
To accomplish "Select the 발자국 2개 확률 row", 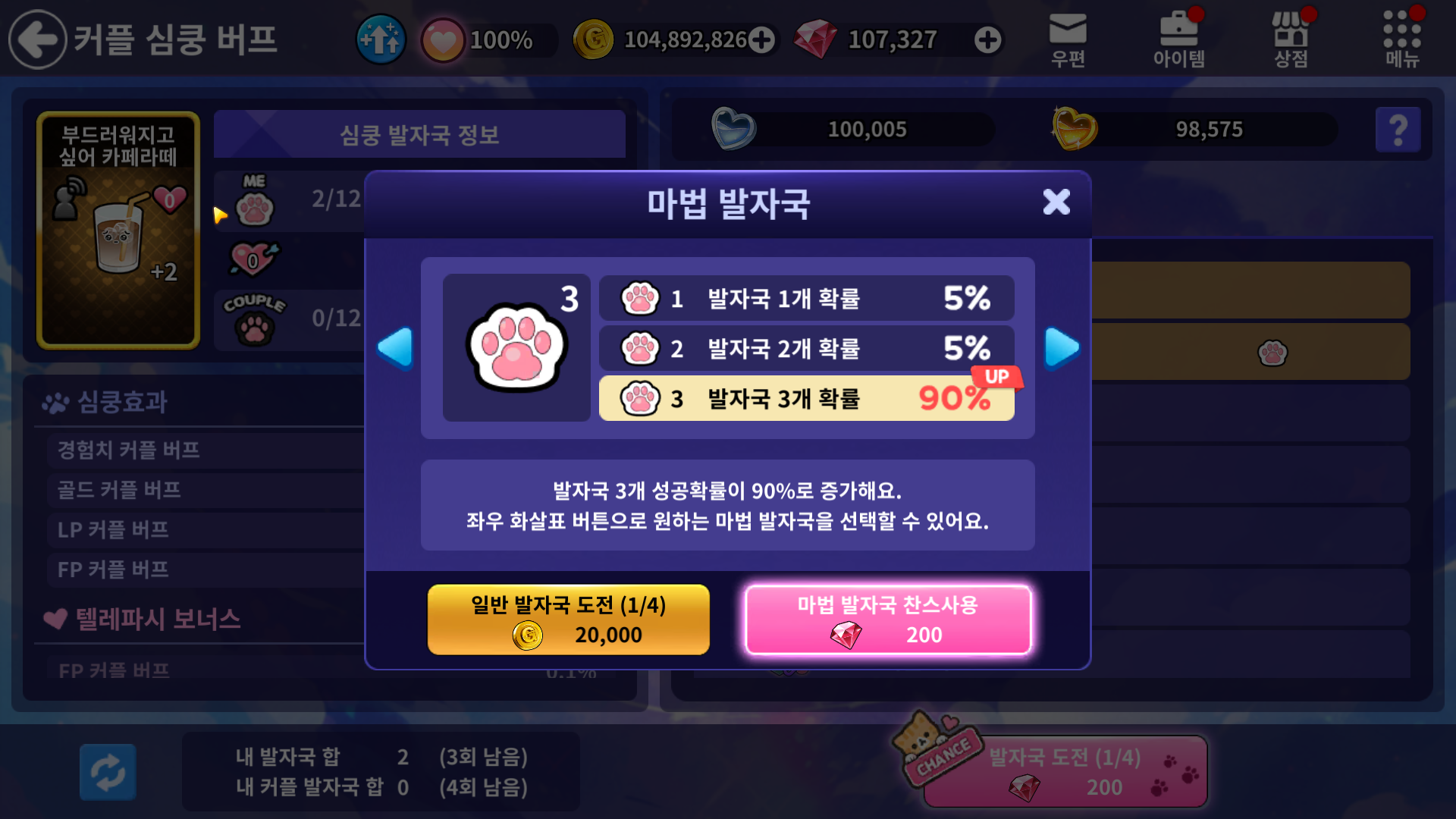I will pyautogui.click(x=806, y=348).
